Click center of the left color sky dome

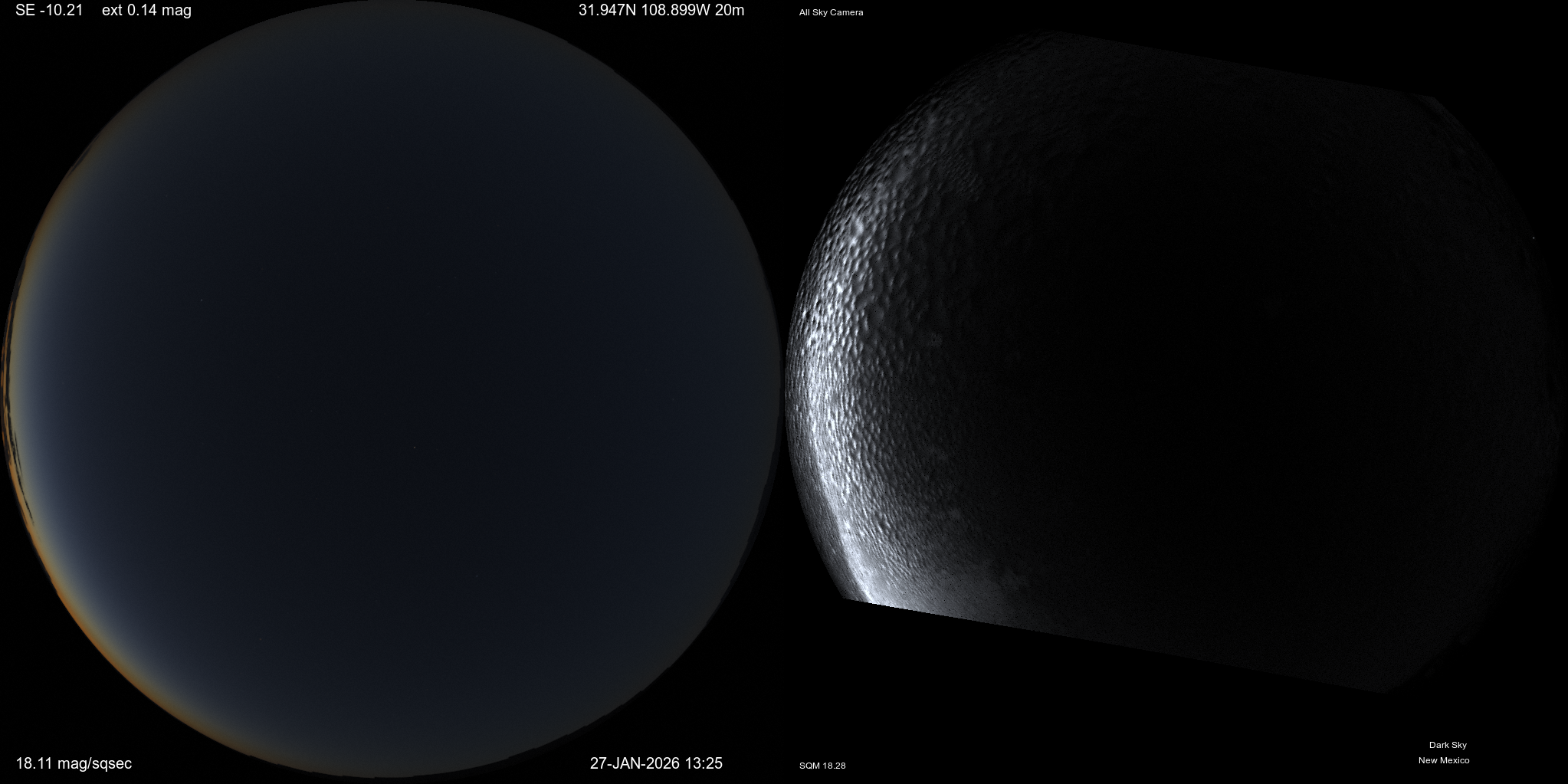coord(391,391)
